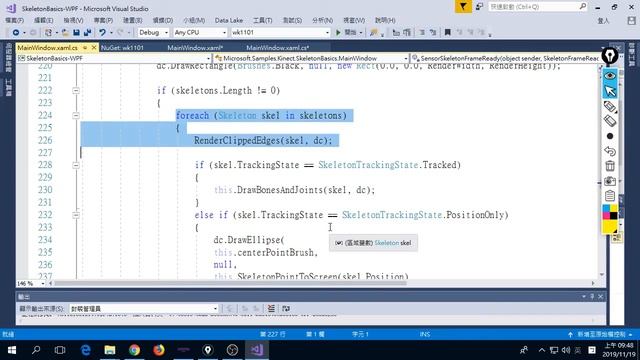Open the menu bar item labelled (T)
640x360 pixels.
pos(262,20)
